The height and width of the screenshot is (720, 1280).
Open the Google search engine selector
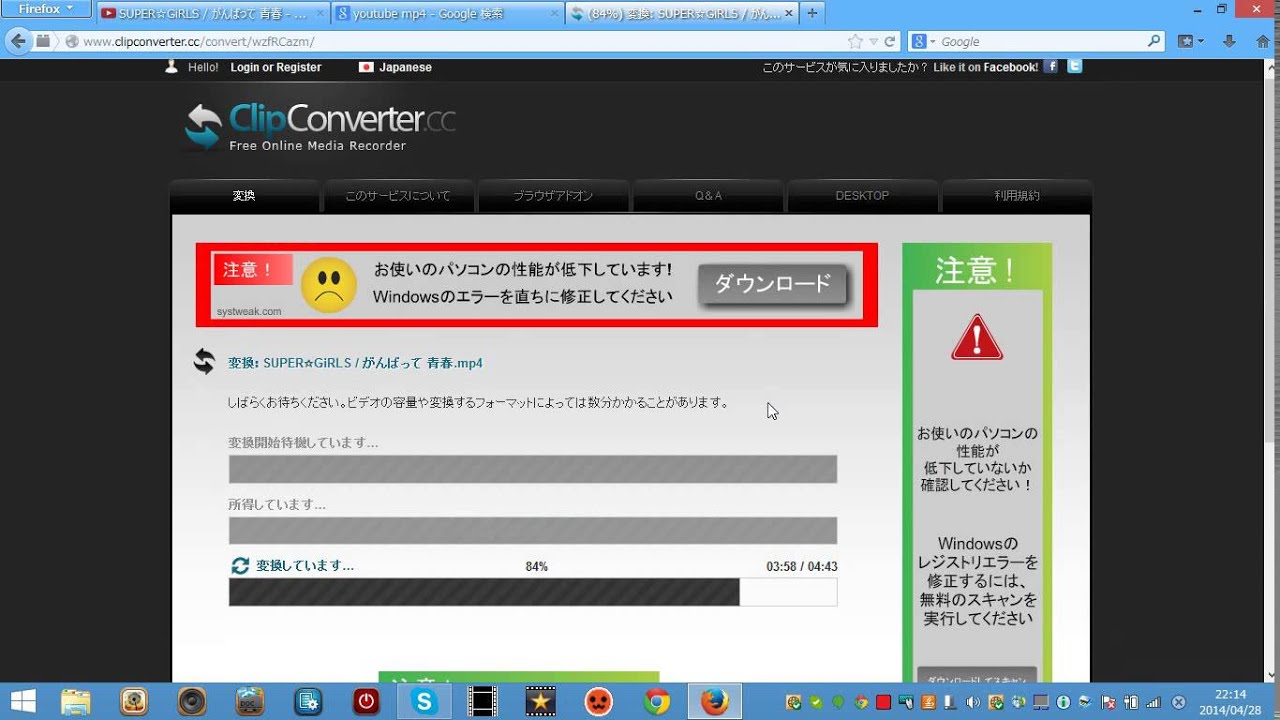924,42
